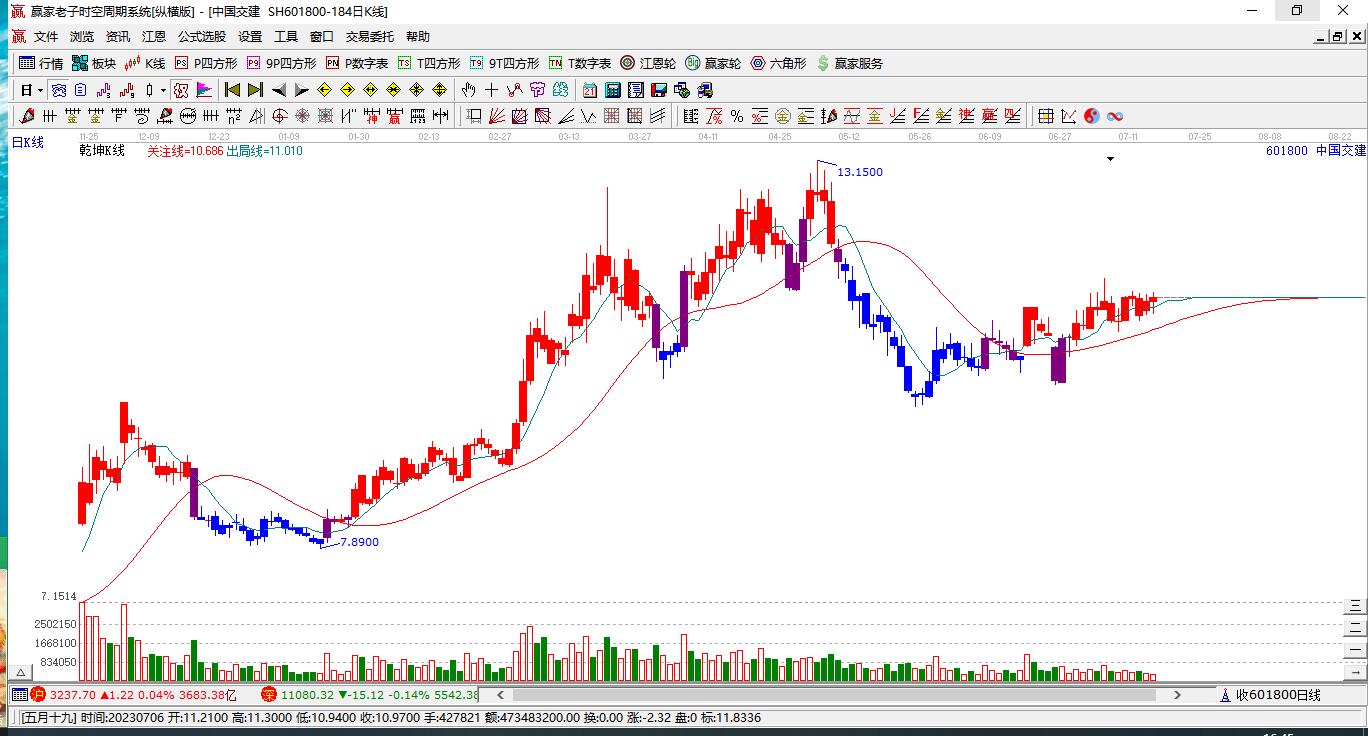Open the 江恩轮 (Gann wheel) tool
This screenshot has height=736, width=1368.
[x=648, y=63]
